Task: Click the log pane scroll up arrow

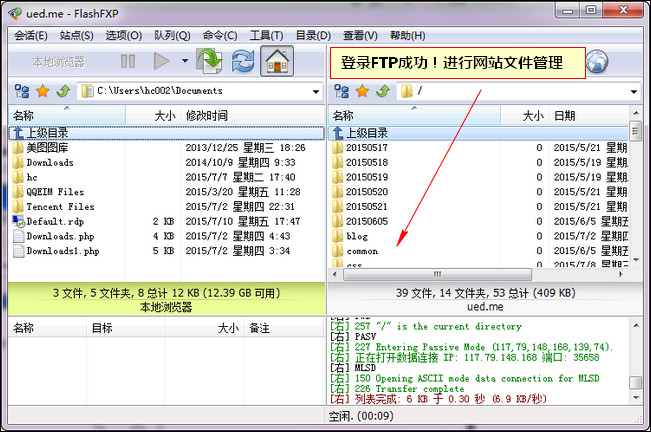Action: pyautogui.click(x=636, y=326)
